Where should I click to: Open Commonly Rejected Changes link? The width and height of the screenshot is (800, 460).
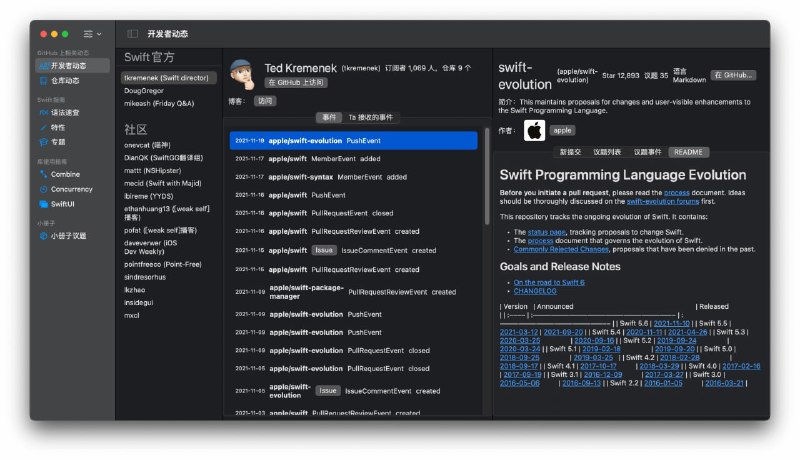point(561,249)
